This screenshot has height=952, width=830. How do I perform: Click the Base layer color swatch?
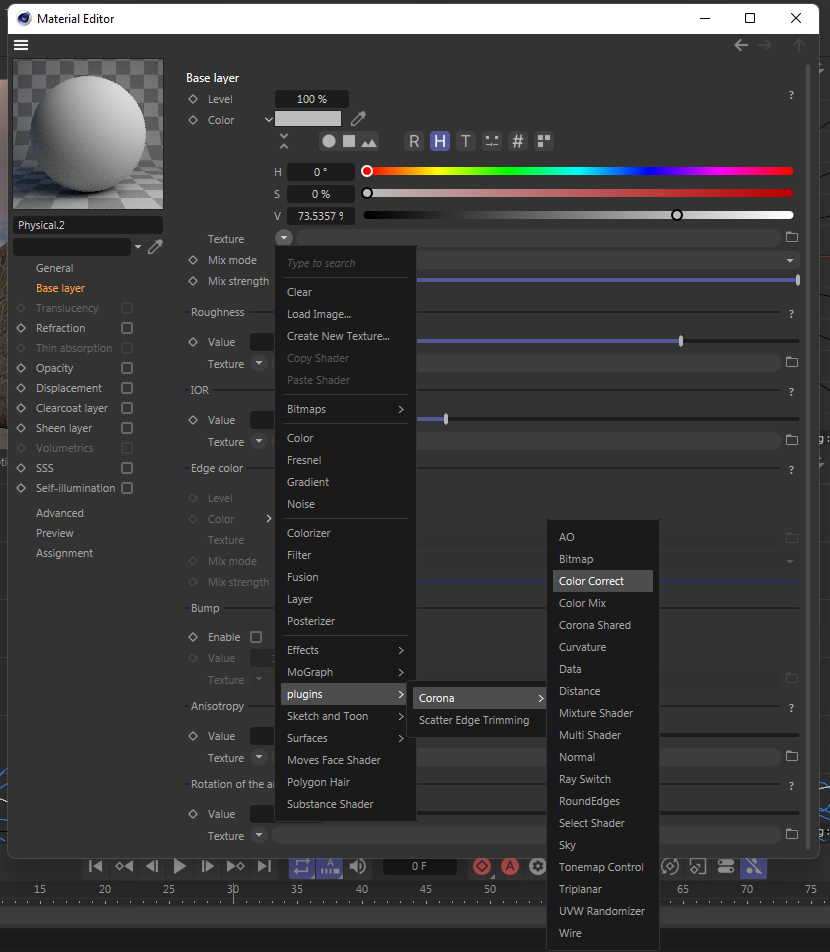[308, 118]
